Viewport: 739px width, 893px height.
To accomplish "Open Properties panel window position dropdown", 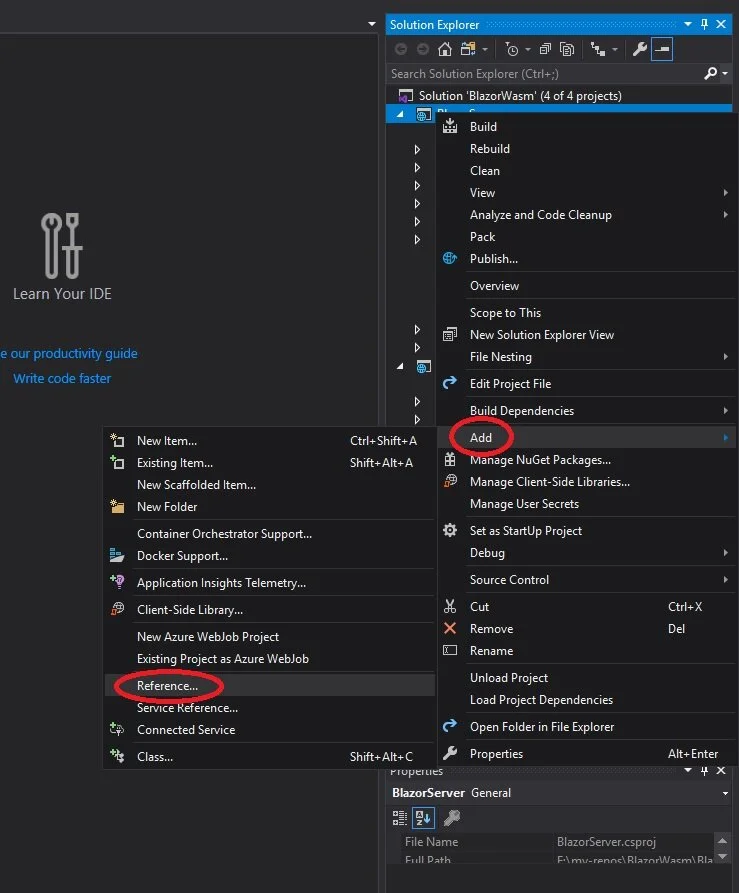I will click(688, 770).
